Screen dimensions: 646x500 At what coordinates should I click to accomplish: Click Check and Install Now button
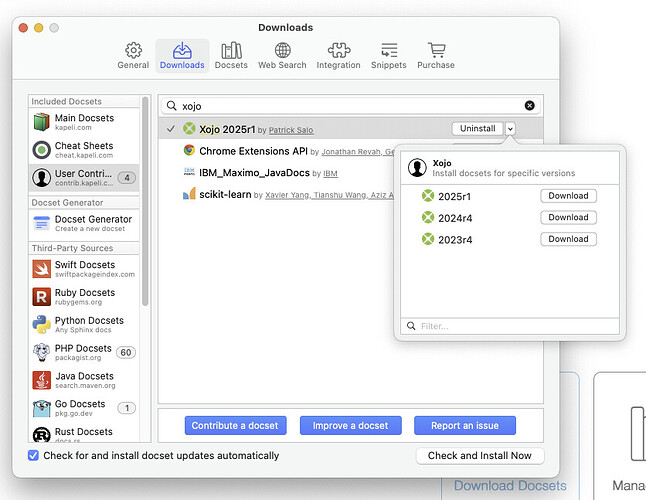click(480, 456)
